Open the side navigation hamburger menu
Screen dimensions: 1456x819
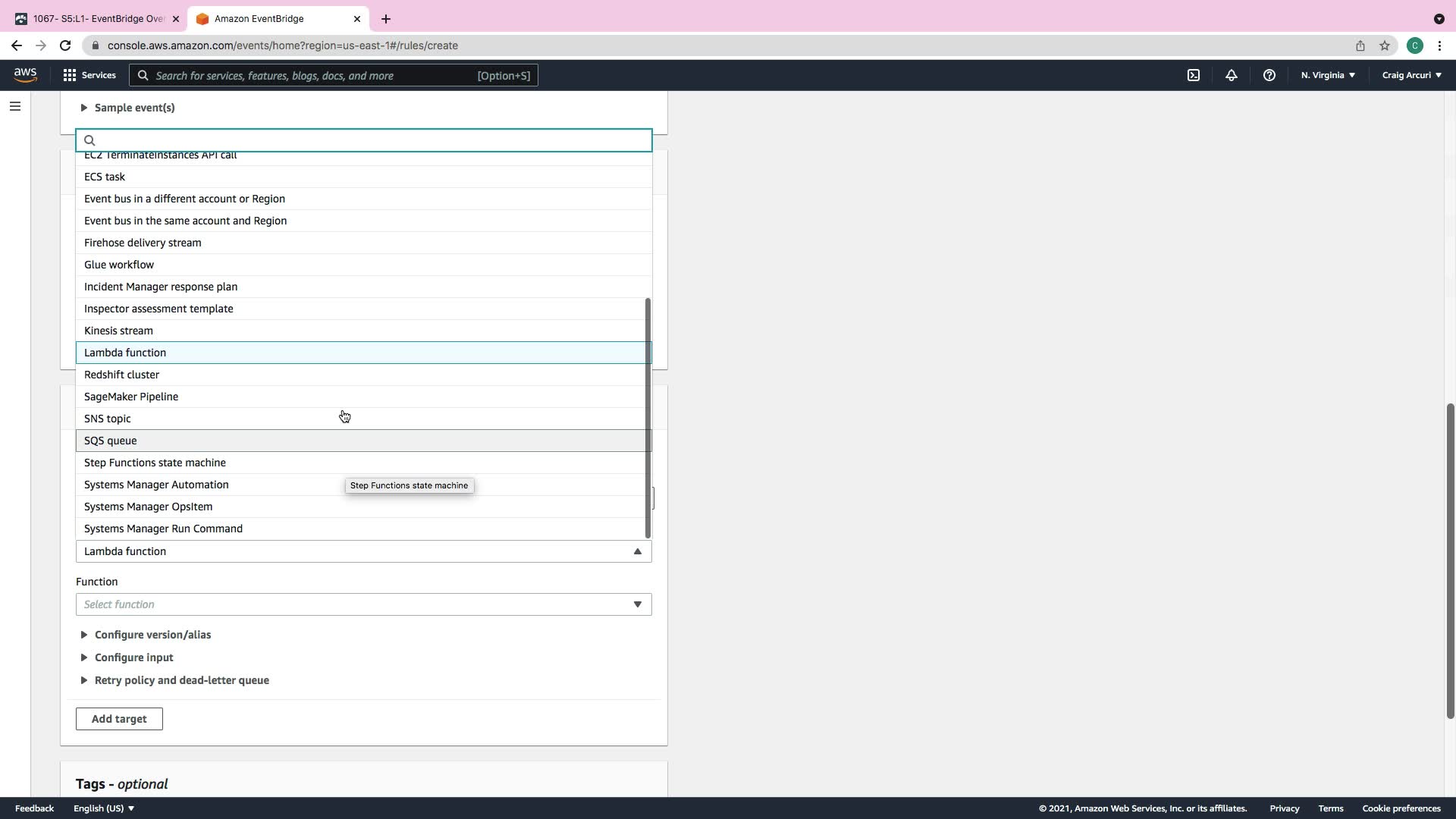click(15, 106)
